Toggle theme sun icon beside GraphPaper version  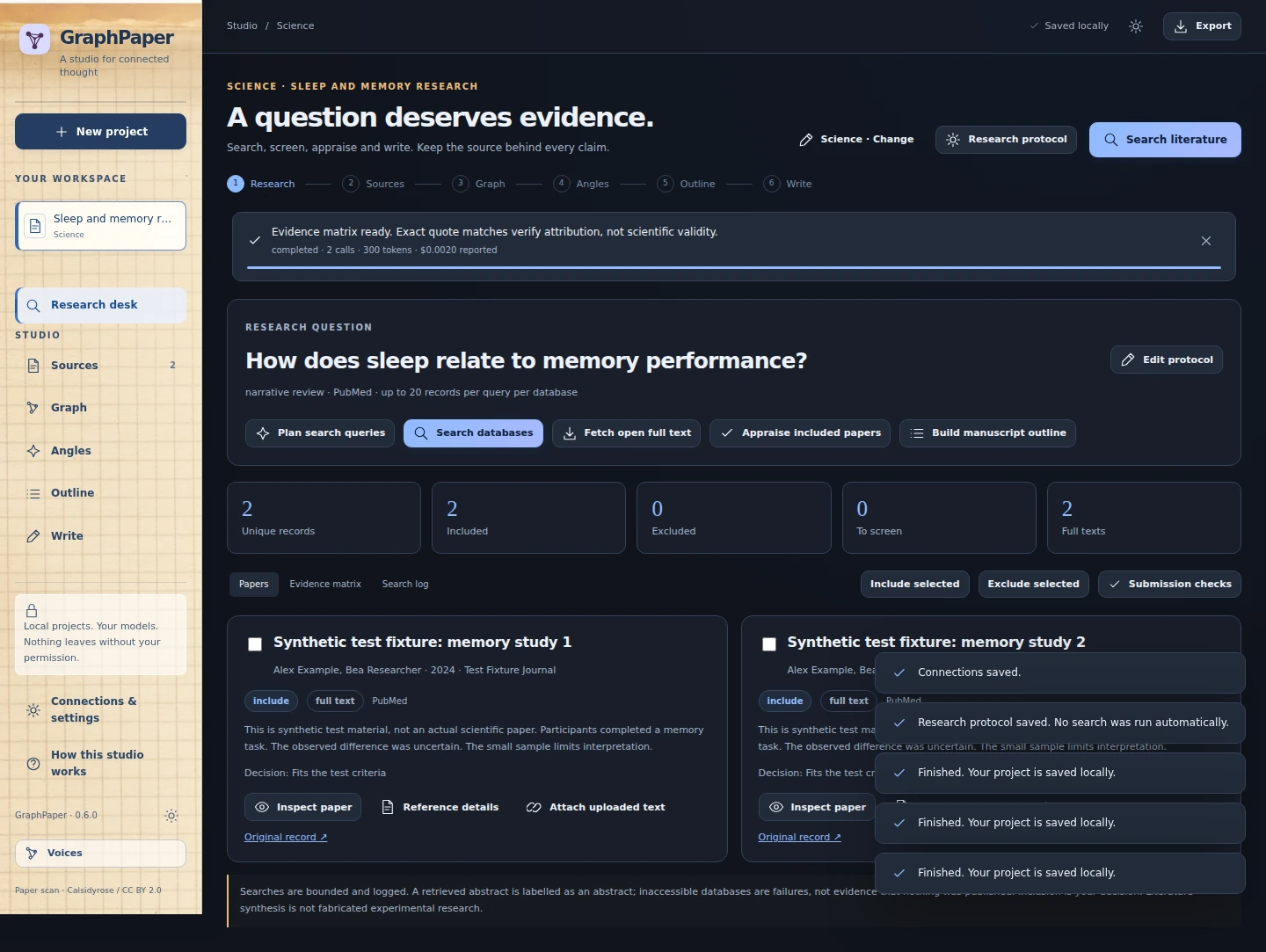click(x=171, y=816)
